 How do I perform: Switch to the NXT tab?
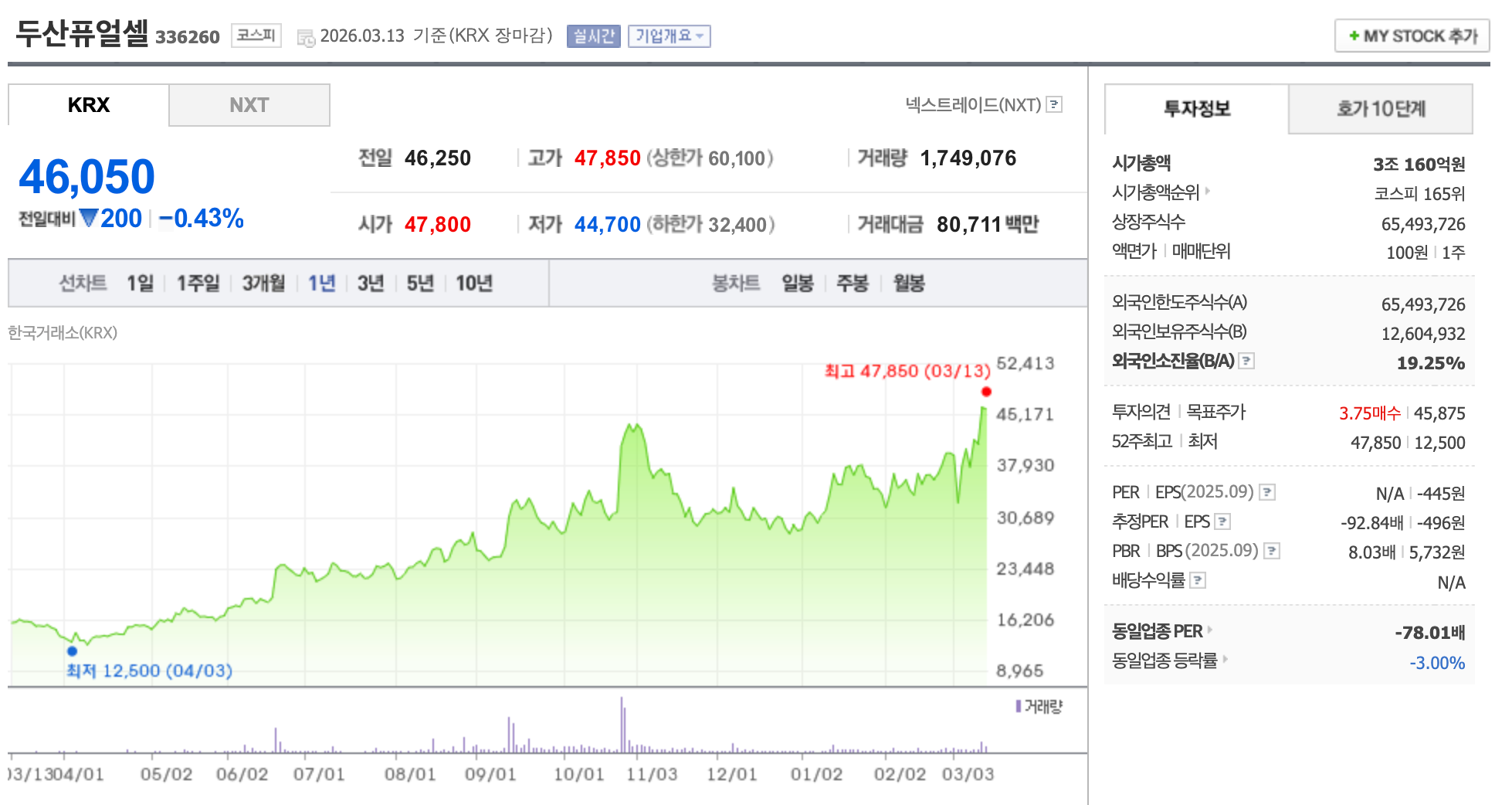coord(249,105)
